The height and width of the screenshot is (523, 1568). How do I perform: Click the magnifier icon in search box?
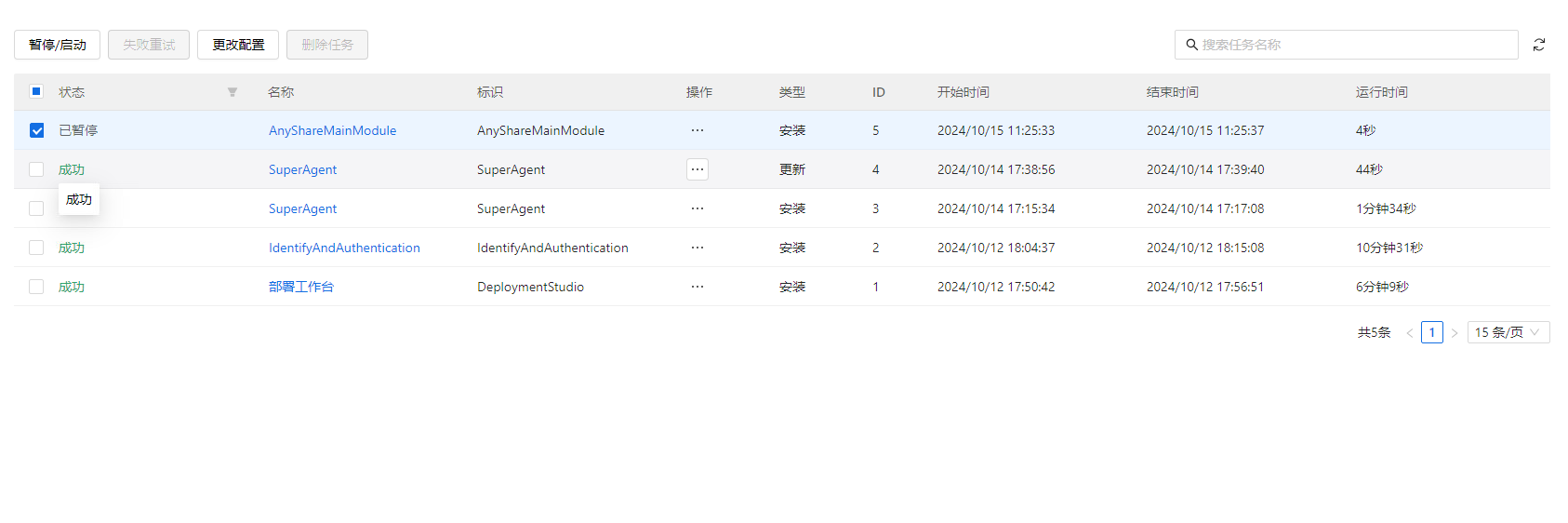1191,45
